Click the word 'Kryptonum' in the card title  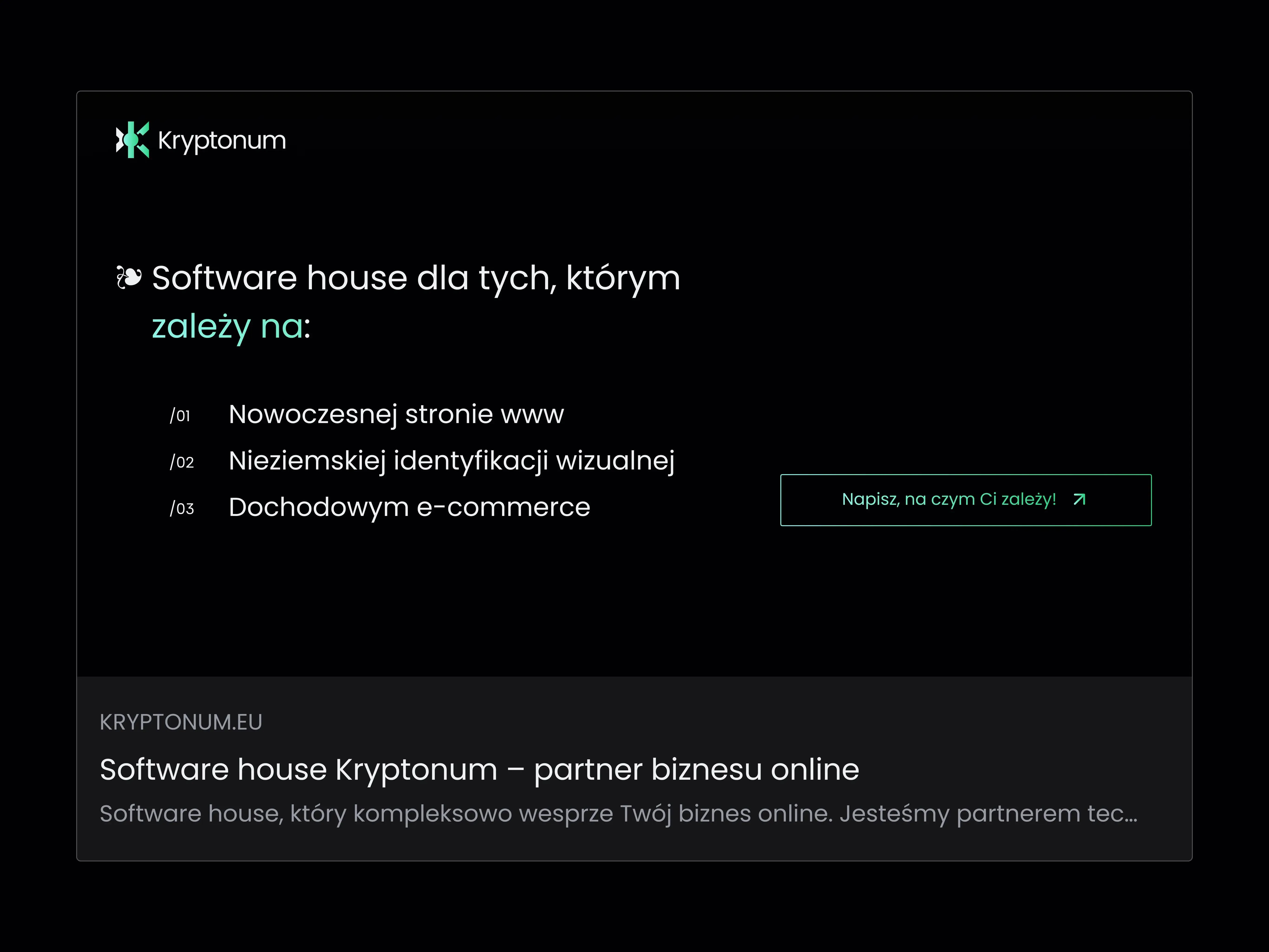[416, 770]
